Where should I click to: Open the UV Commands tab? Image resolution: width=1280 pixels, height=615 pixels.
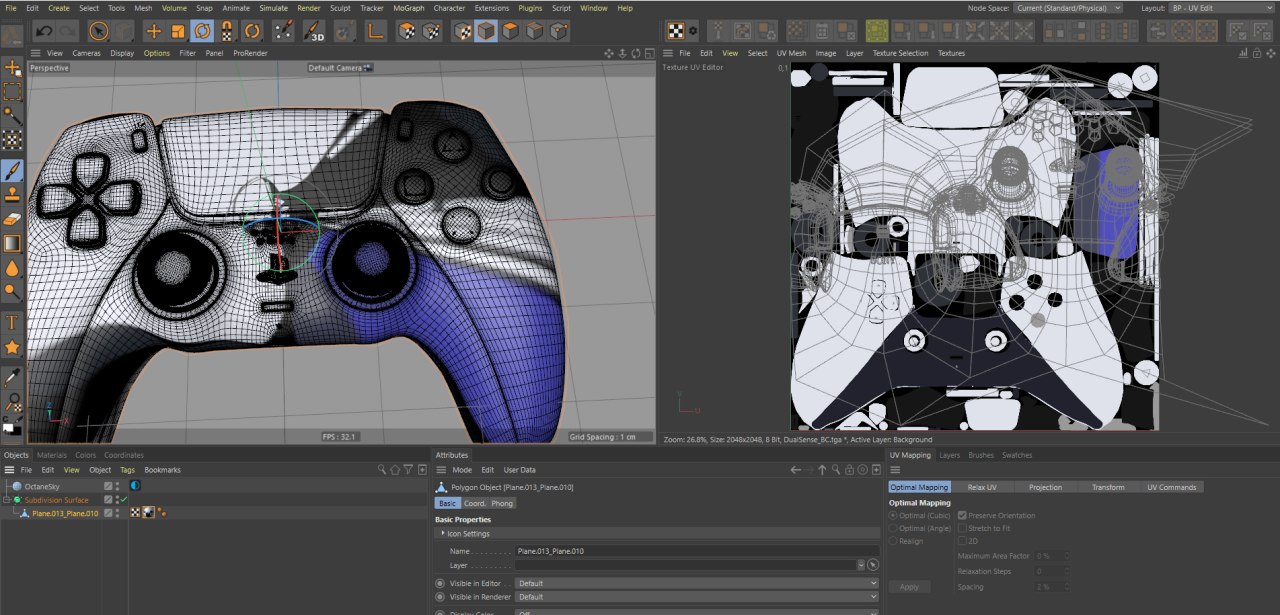pyautogui.click(x=1171, y=487)
